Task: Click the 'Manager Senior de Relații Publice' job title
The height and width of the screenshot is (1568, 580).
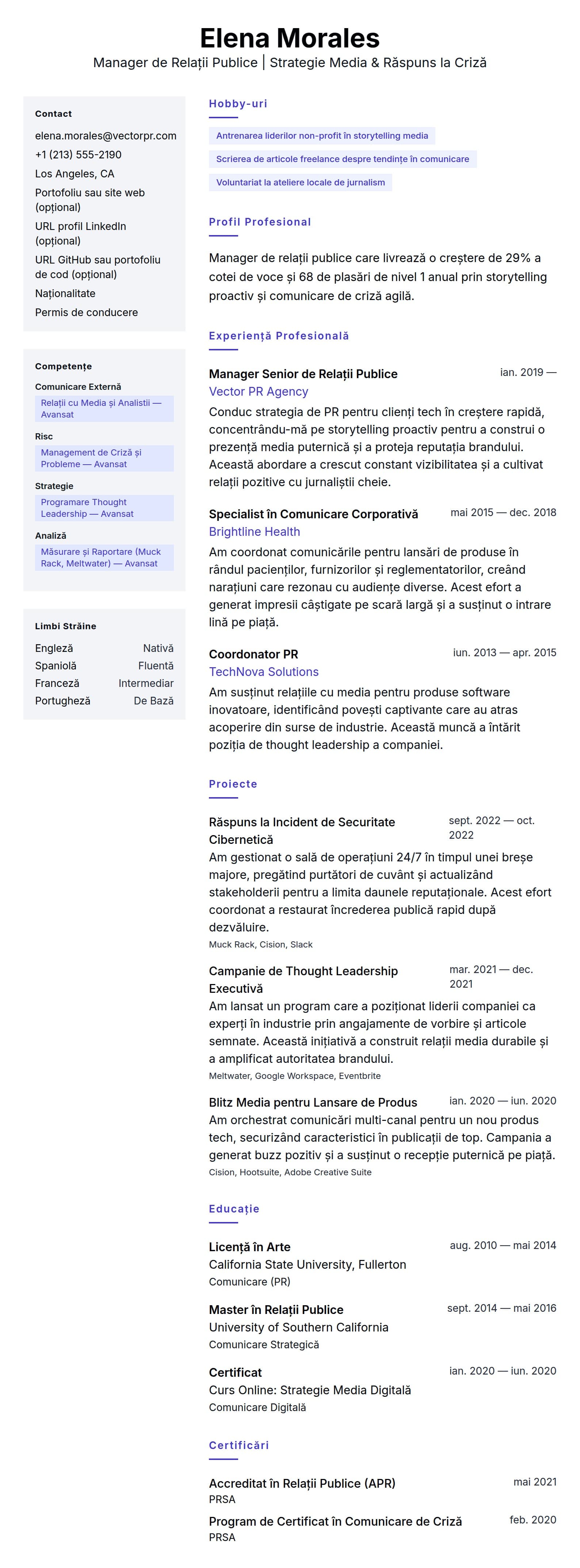Action: tap(303, 374)
